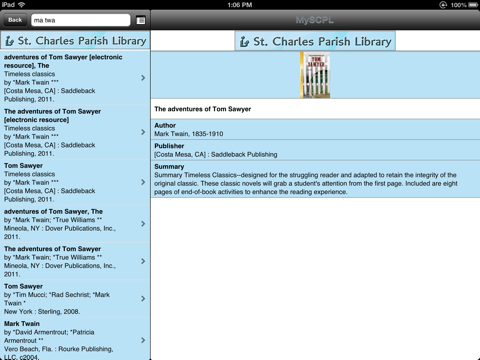
Task: Click the St. Charles Parish Library banner in detail pane
Action: click(315, 41)
